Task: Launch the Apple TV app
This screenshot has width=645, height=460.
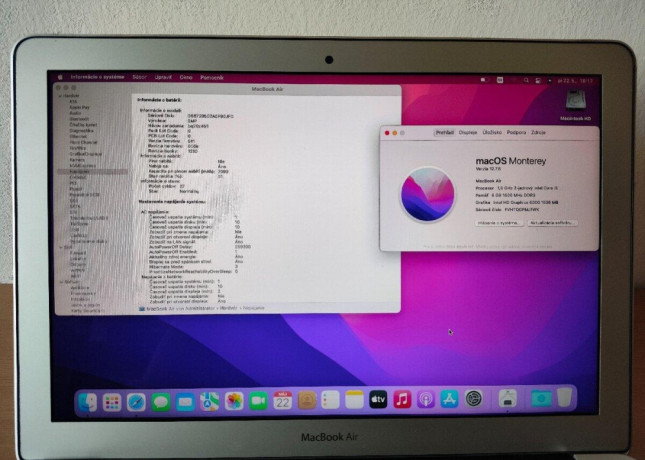Action: pyautogui.click(x=378, y=399)
